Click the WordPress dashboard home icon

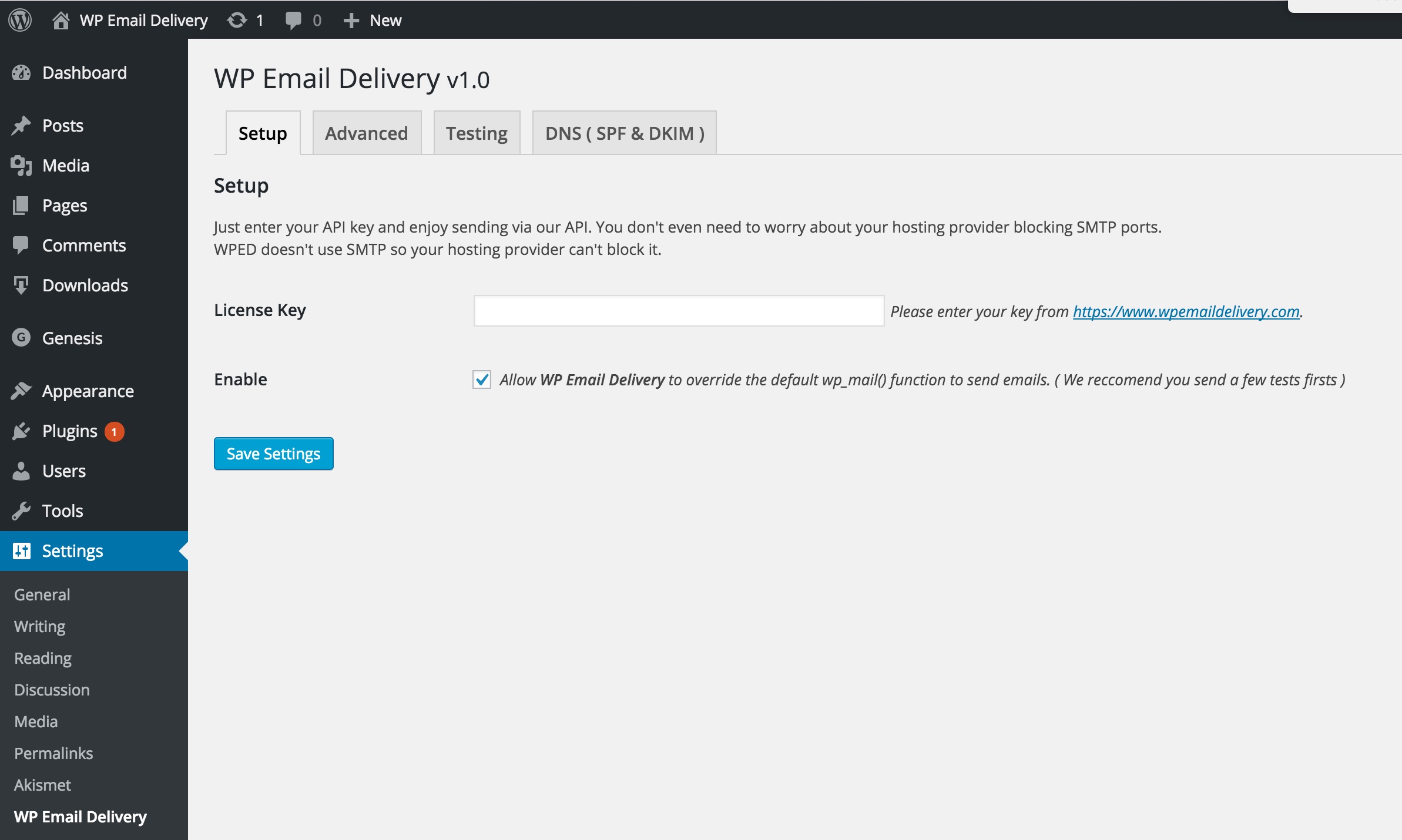pos(56,19)
